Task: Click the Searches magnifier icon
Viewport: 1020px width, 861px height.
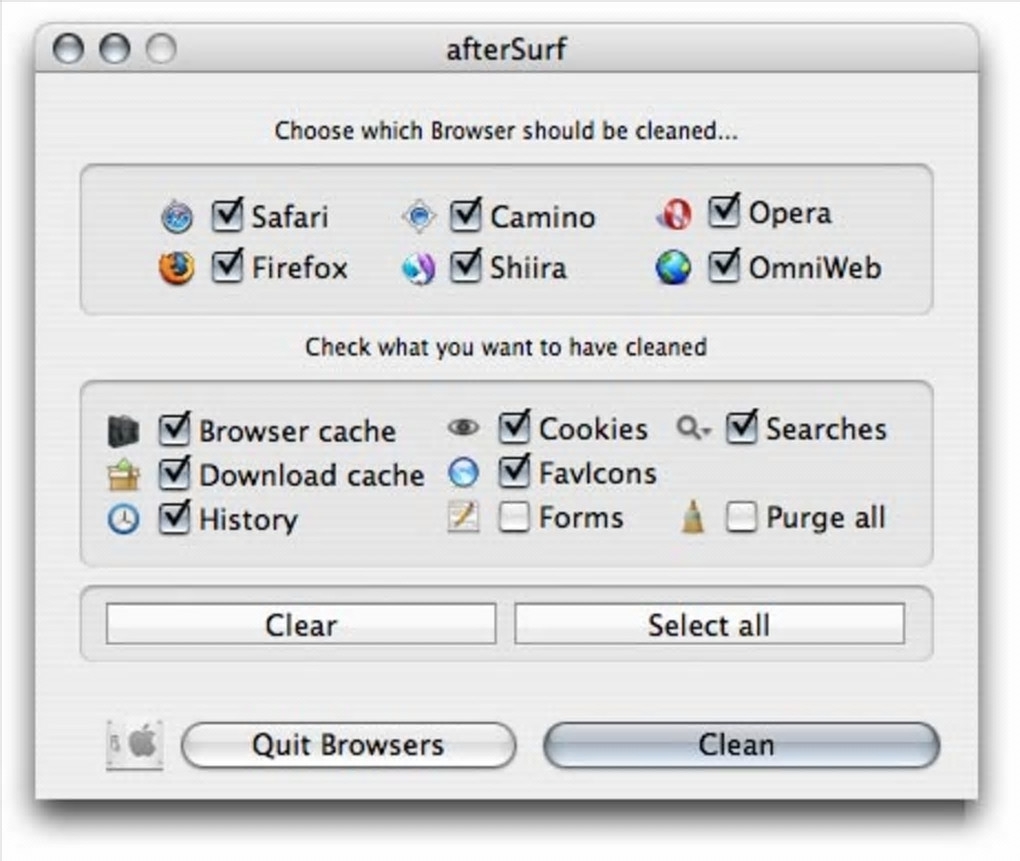Action: pos(693,428)
